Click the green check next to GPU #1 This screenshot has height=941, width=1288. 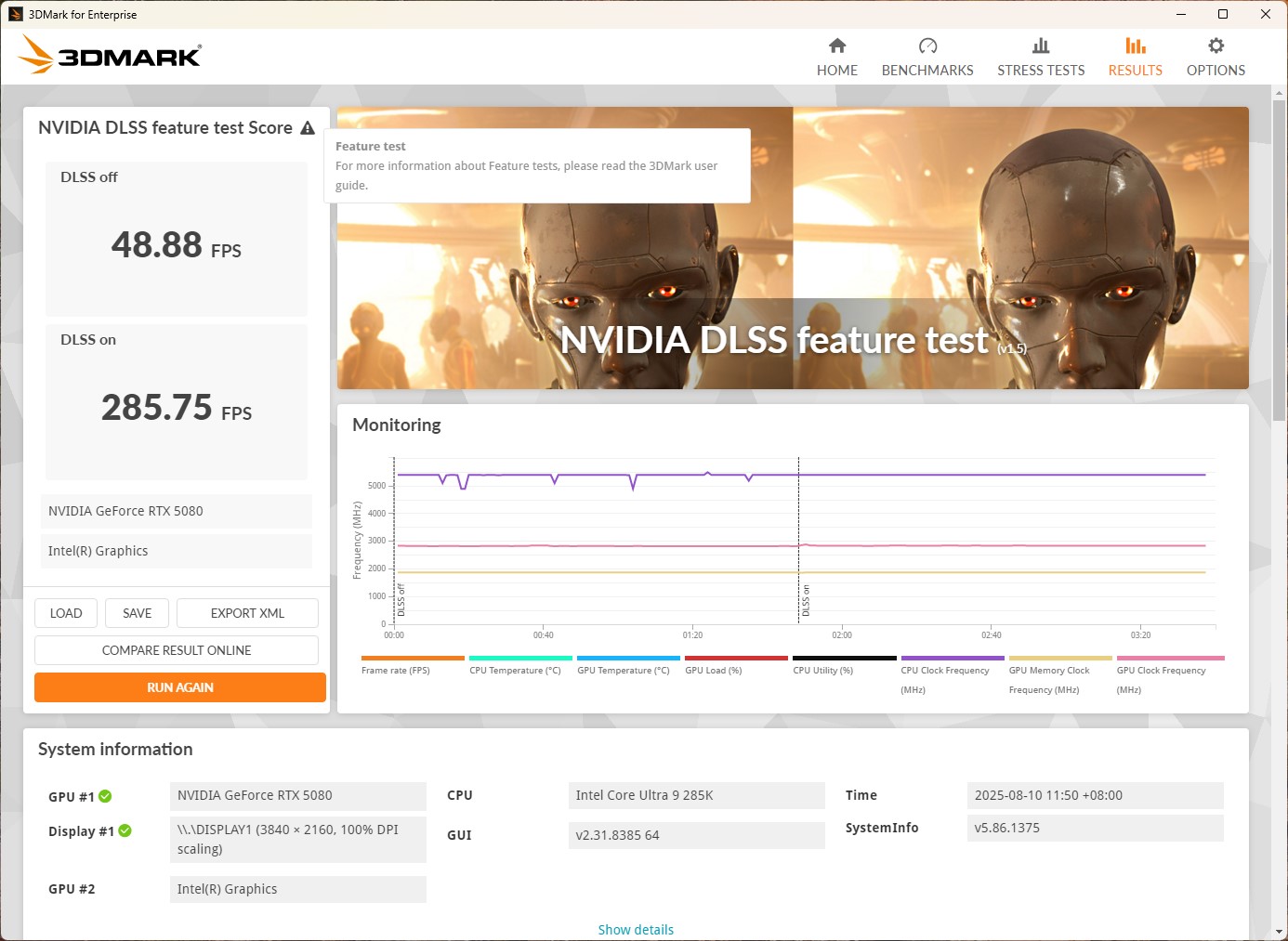pos(105,796)
